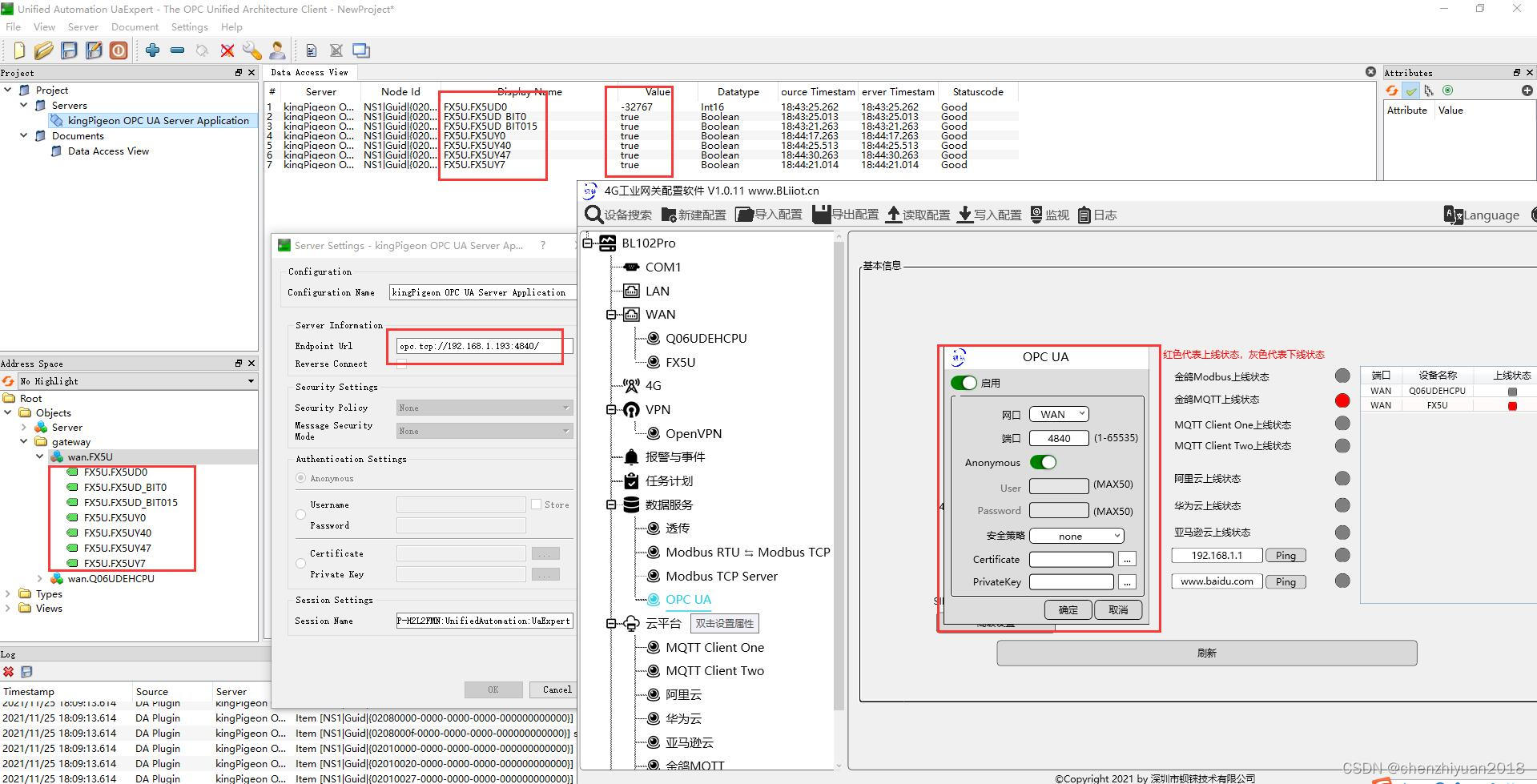The image size is (1537, 784).
Task: Click the wrench Server Properties icon
Action: point(251,50)
